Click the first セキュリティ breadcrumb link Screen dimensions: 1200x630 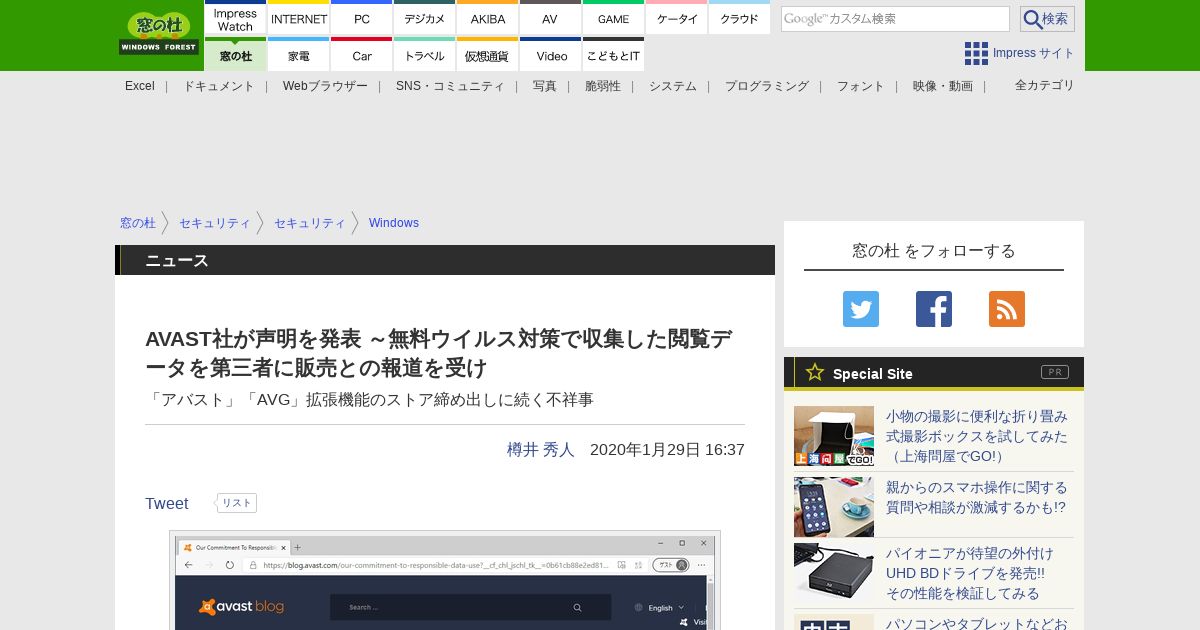click(215, 223)
